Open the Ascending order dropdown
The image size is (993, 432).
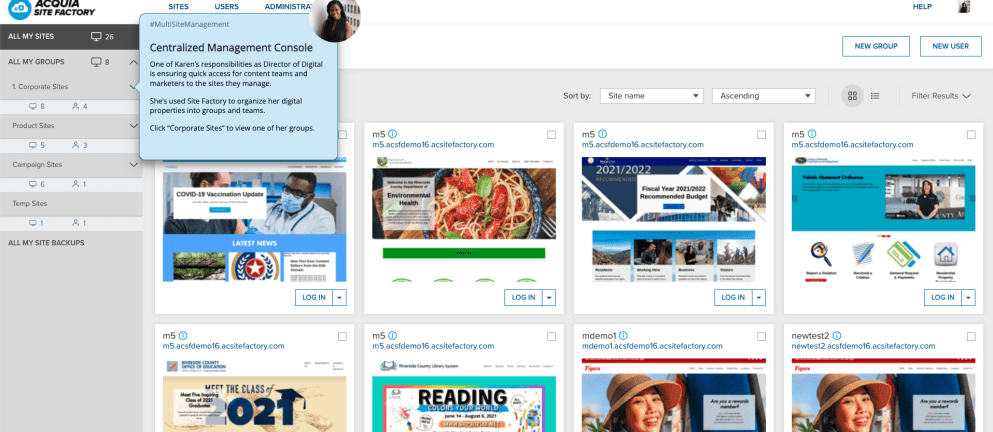[761, 96]
